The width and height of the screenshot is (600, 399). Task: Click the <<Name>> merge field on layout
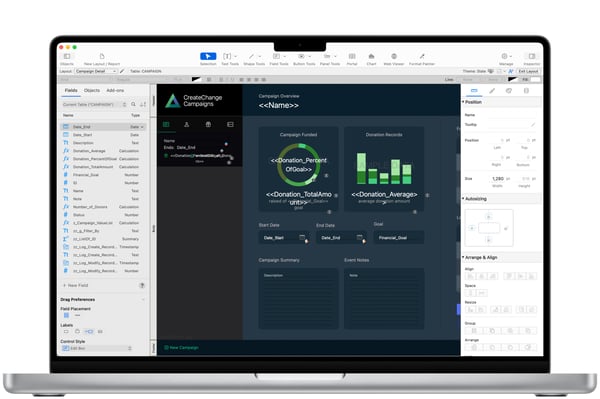coord(279,105)
